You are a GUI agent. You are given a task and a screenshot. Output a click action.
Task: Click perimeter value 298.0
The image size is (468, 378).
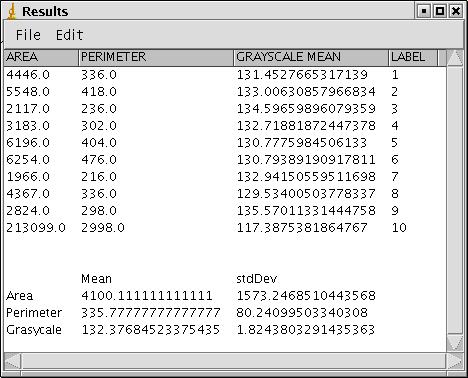point(99,211)
